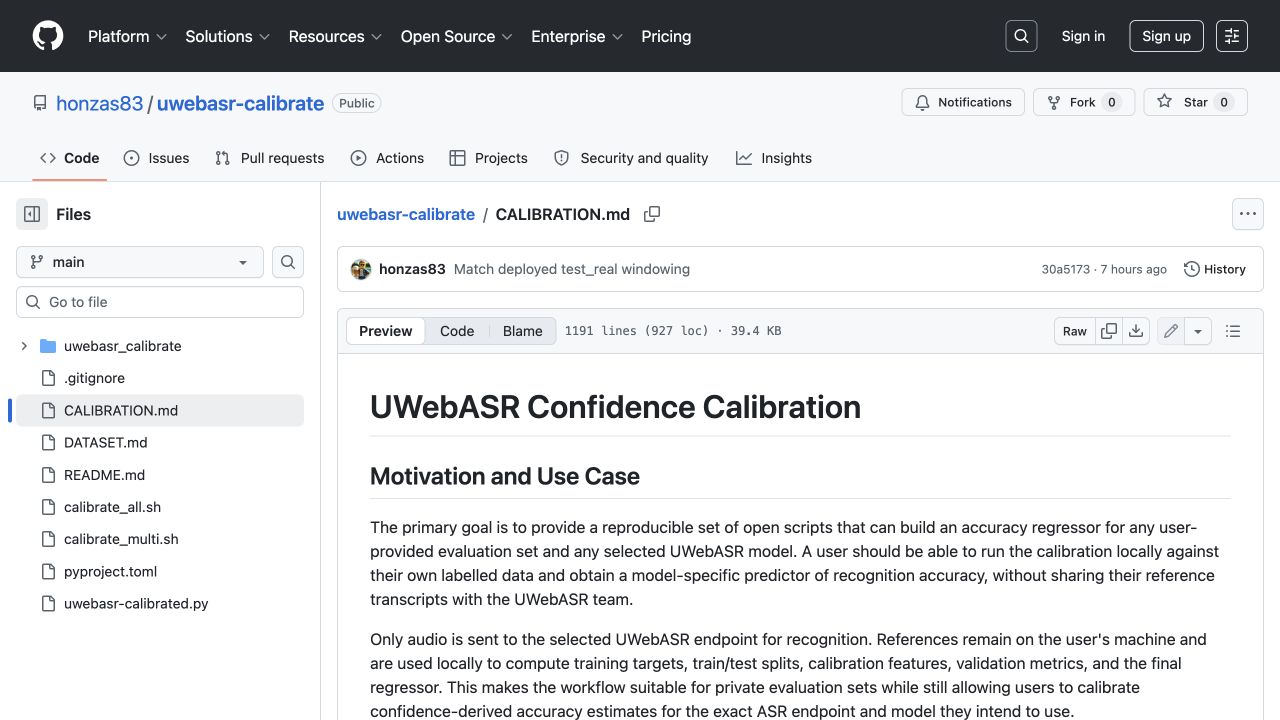Screen dimensions: 1280x720
Task: Click the Sign up button
Action: 1166,36
